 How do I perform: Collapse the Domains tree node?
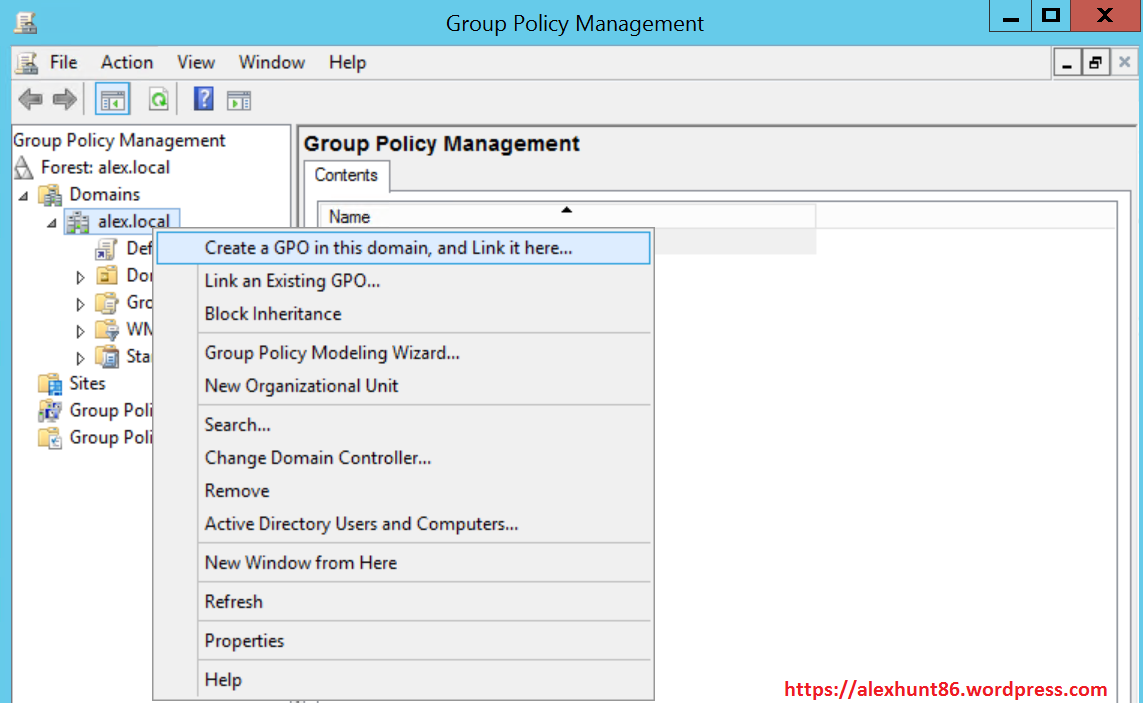(23, 195)
